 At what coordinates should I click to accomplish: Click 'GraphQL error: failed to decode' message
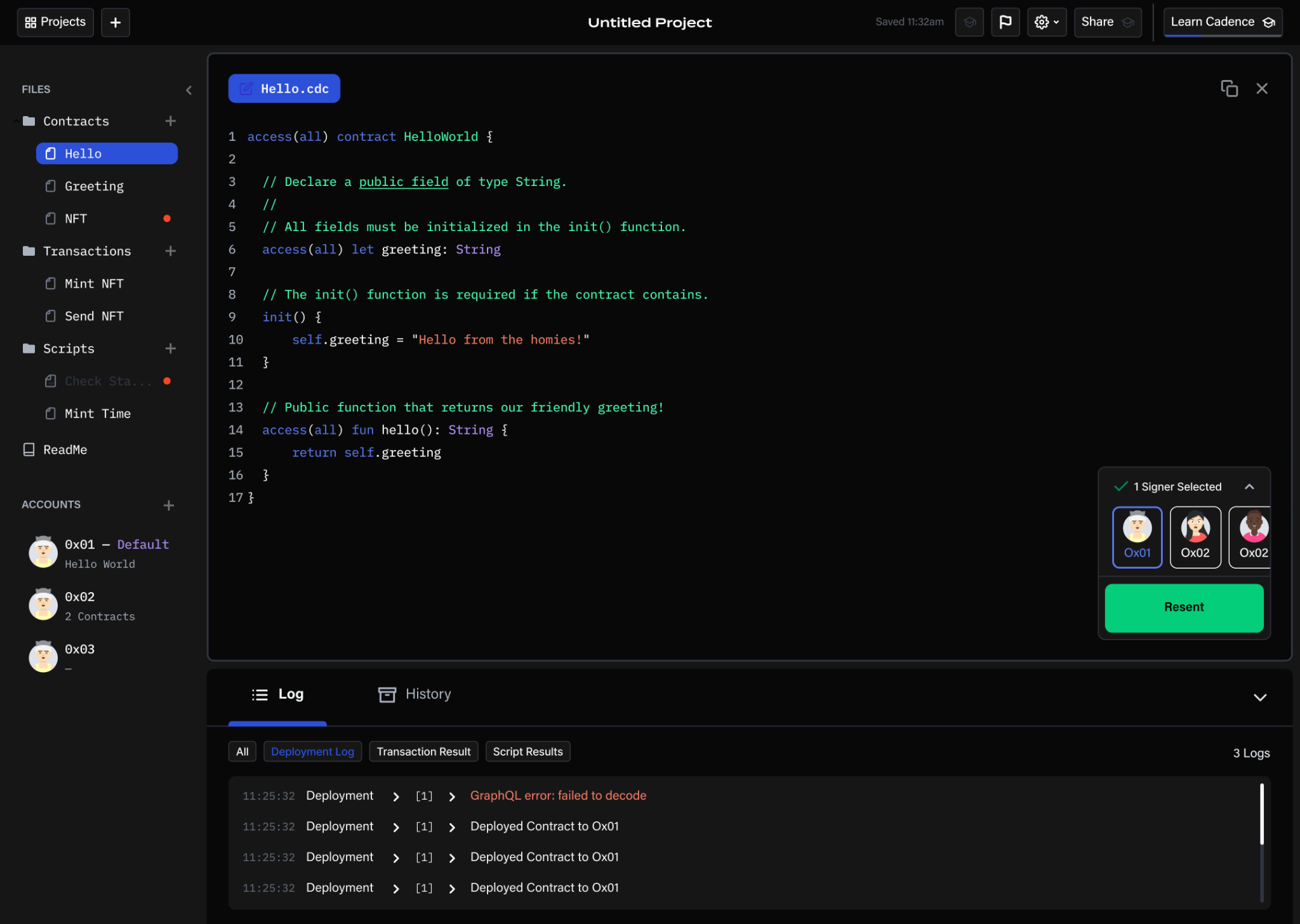[x=558, y=796]
